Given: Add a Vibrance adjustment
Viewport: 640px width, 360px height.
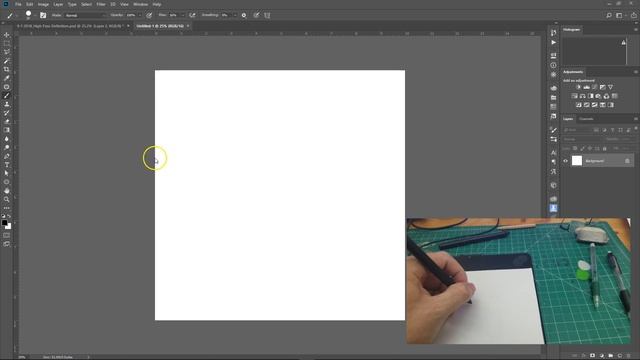Looking at the screenshot, I should [x=611, y=87].
